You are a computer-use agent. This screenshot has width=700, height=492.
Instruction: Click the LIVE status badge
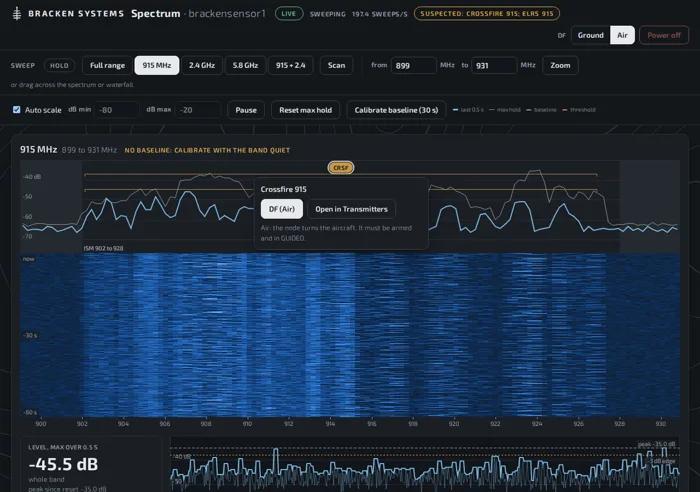tap(289, 13)
